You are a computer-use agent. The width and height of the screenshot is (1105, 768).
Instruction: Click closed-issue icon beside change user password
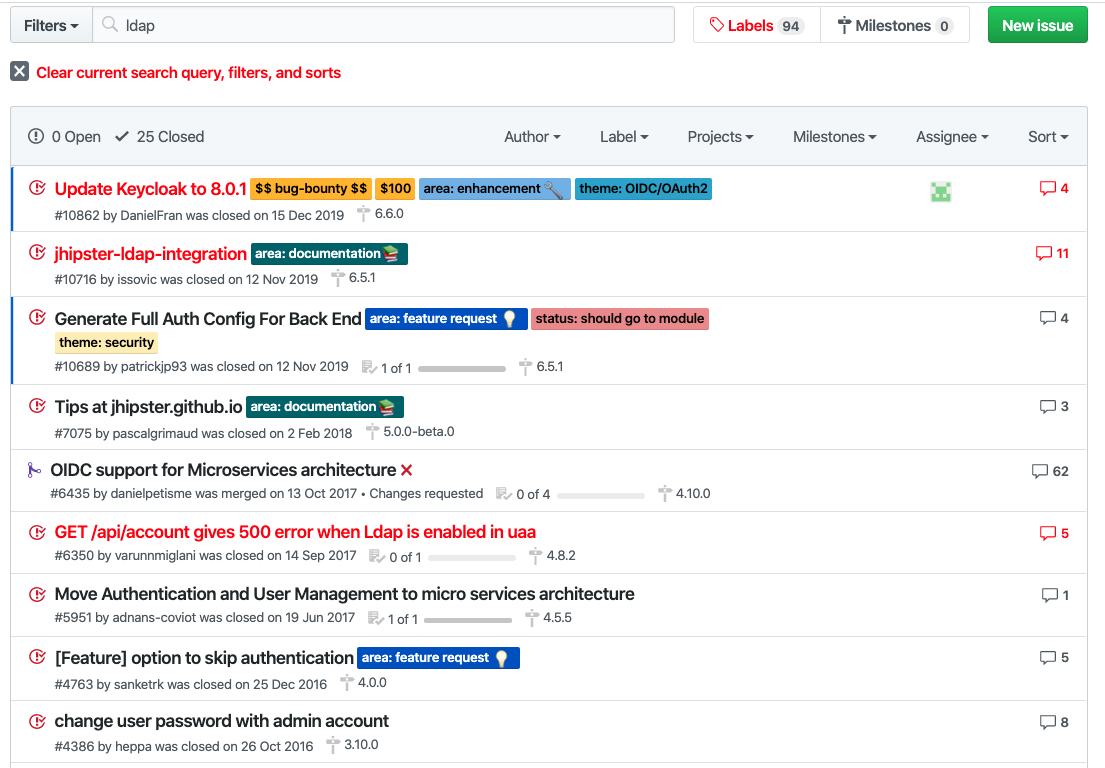[x=37, y=721]
